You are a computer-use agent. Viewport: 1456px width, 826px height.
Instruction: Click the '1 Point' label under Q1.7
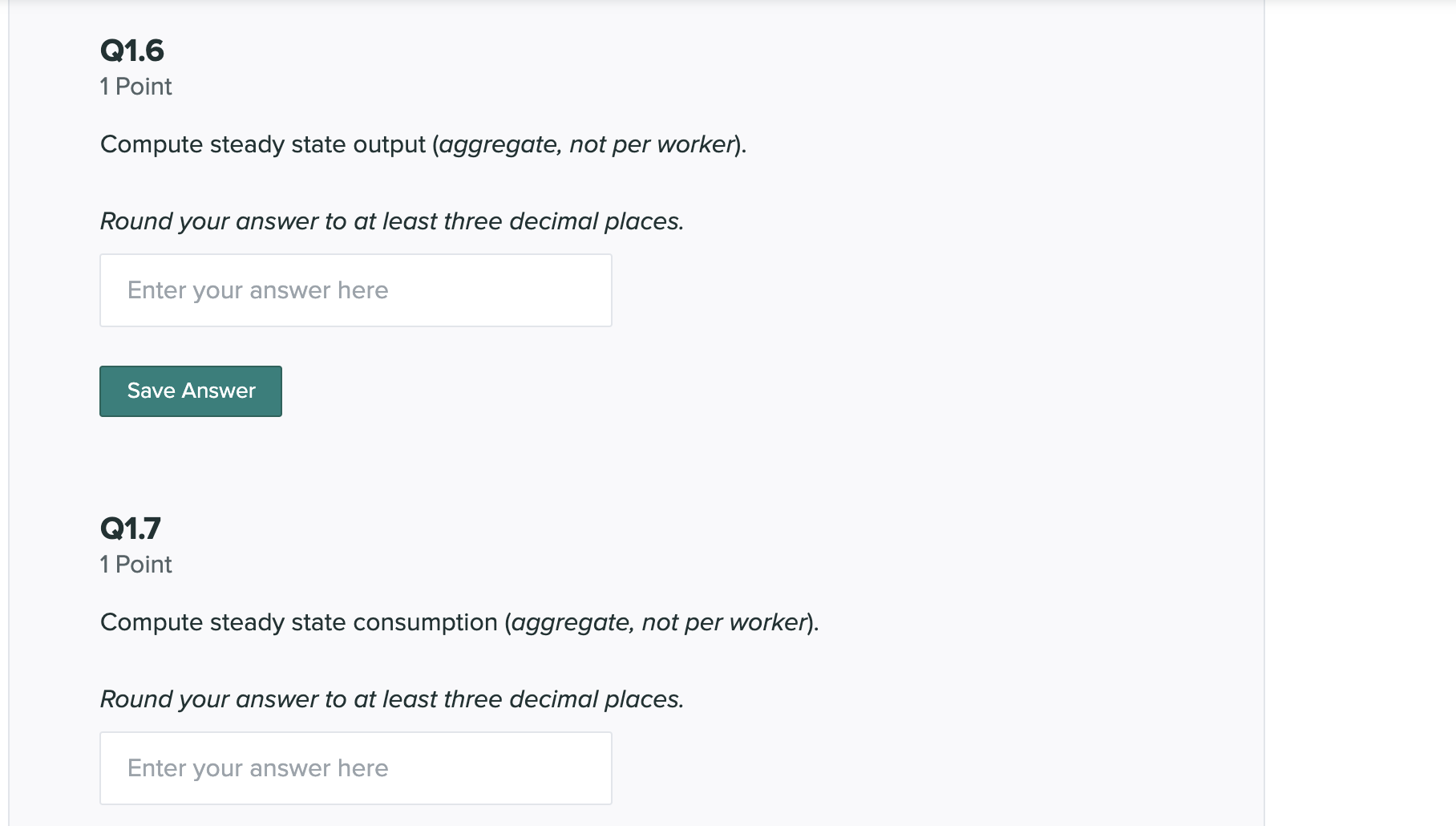135,564
